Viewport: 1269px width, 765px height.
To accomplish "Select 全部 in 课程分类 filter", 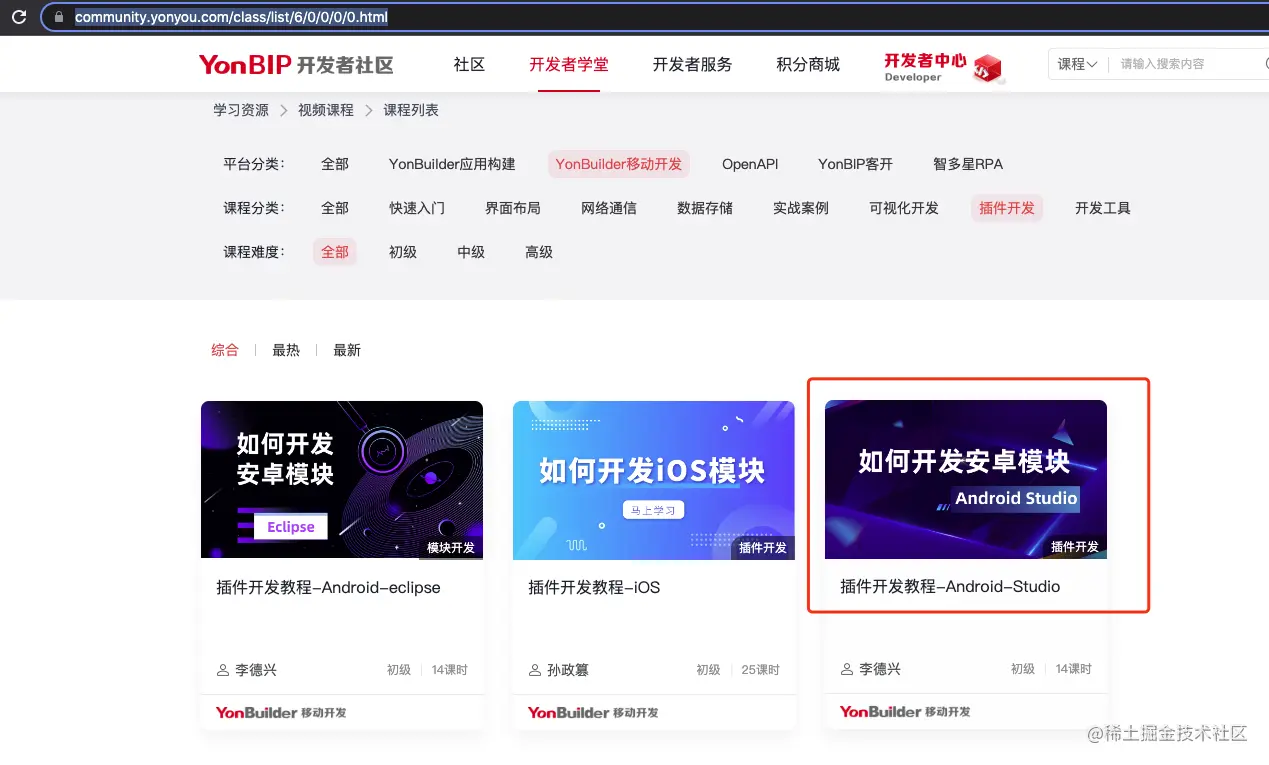I will pyautogui.click(x=335, y=208).
